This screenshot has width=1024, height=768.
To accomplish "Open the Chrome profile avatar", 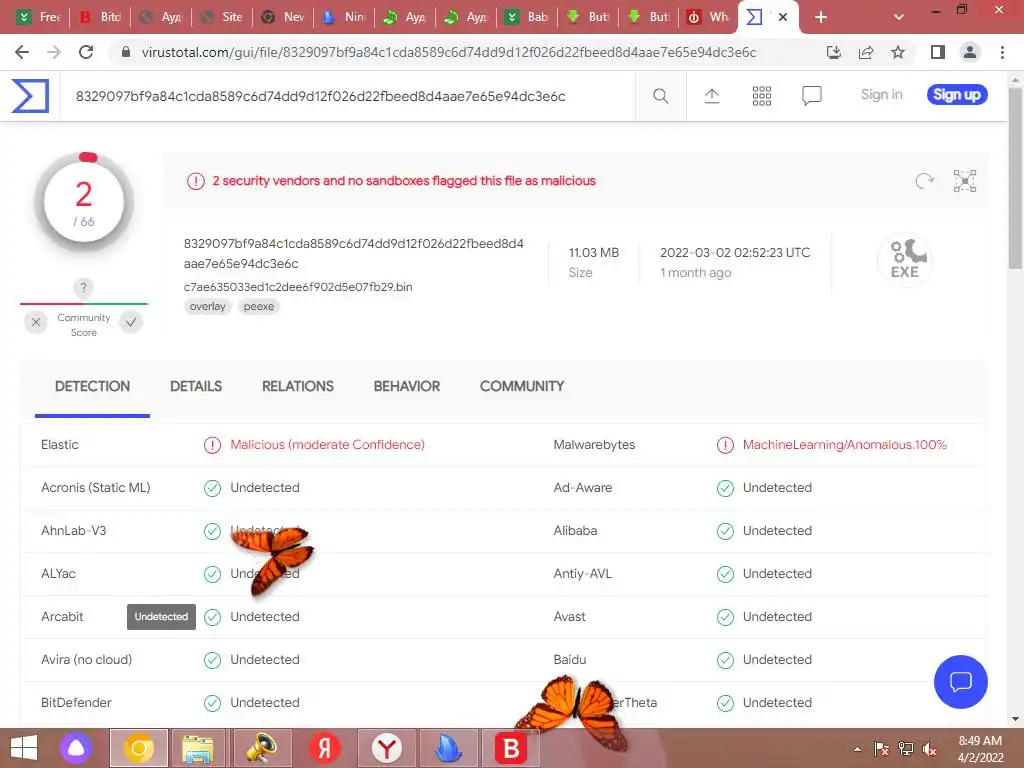I will coord(970,52).
